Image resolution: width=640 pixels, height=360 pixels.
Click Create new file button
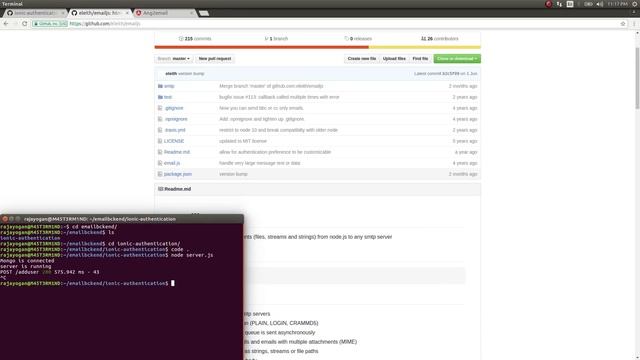pos(362,59)
